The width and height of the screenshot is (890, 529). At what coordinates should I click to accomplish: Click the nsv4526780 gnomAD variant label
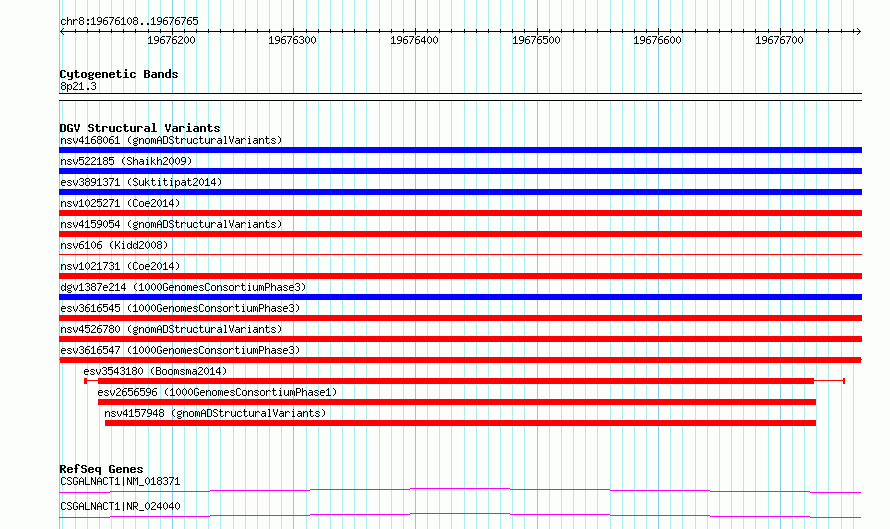pyautogui.click(x=171, y=329)
